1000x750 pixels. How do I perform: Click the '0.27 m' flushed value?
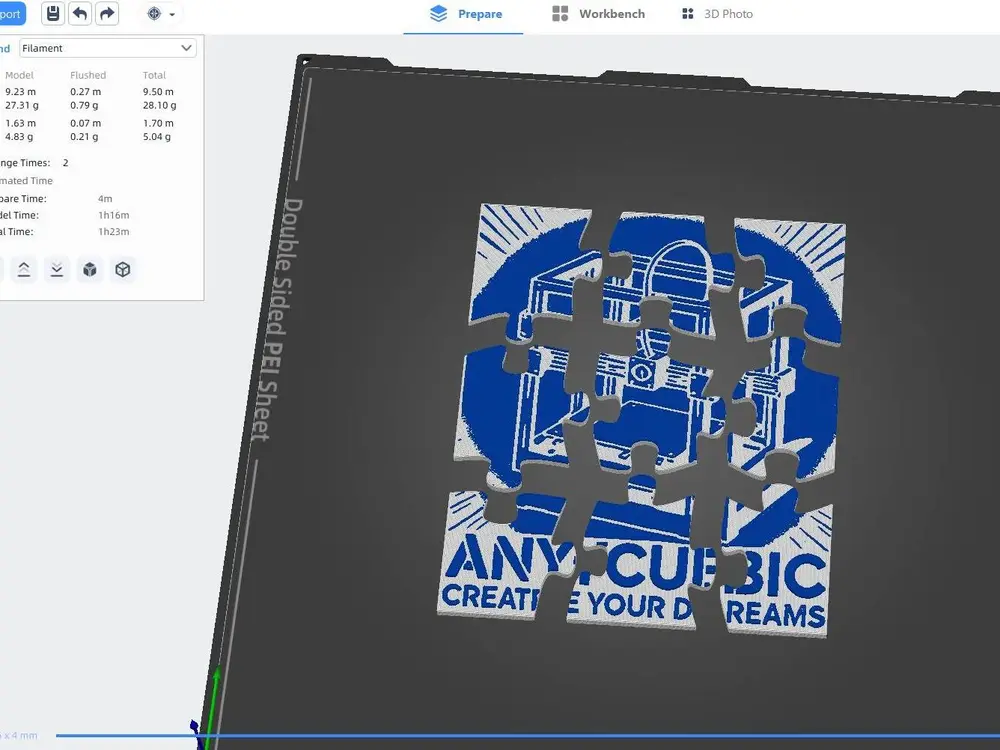[85, 92]
